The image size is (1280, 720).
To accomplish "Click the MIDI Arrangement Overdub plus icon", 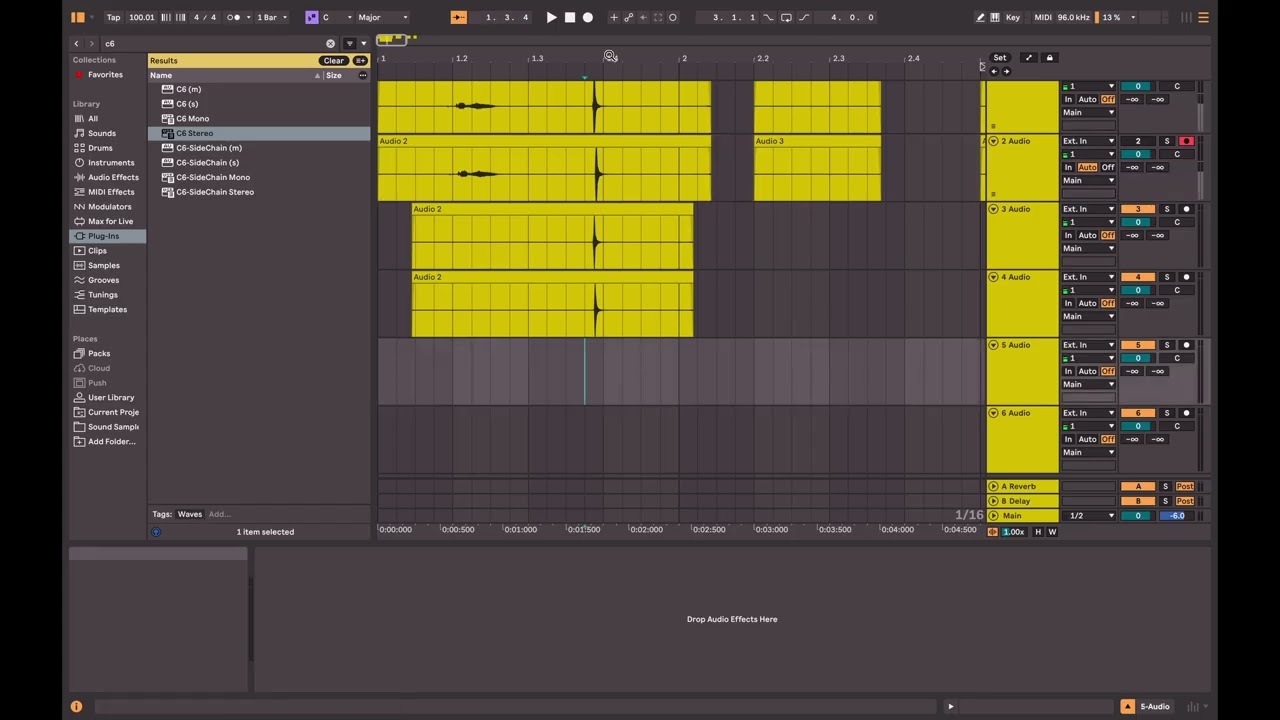I will (x=613, y=17).
